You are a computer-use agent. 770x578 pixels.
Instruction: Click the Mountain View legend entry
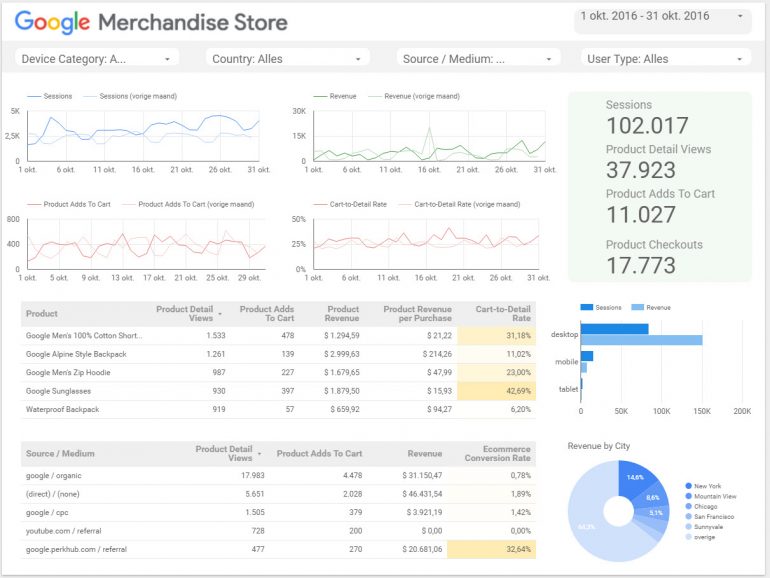click(711, 496)
